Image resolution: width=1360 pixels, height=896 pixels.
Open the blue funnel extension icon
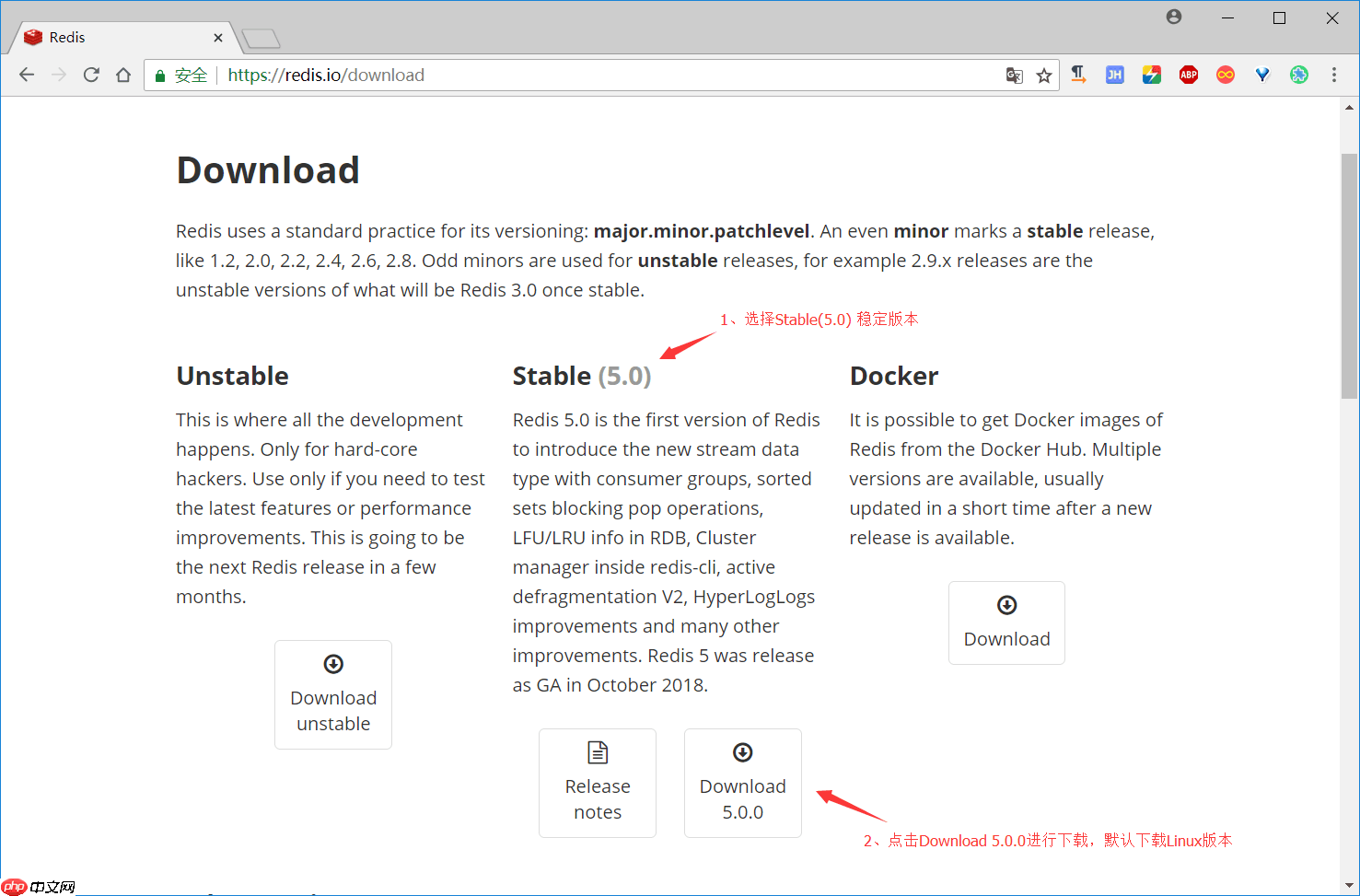coord(1262,75)
